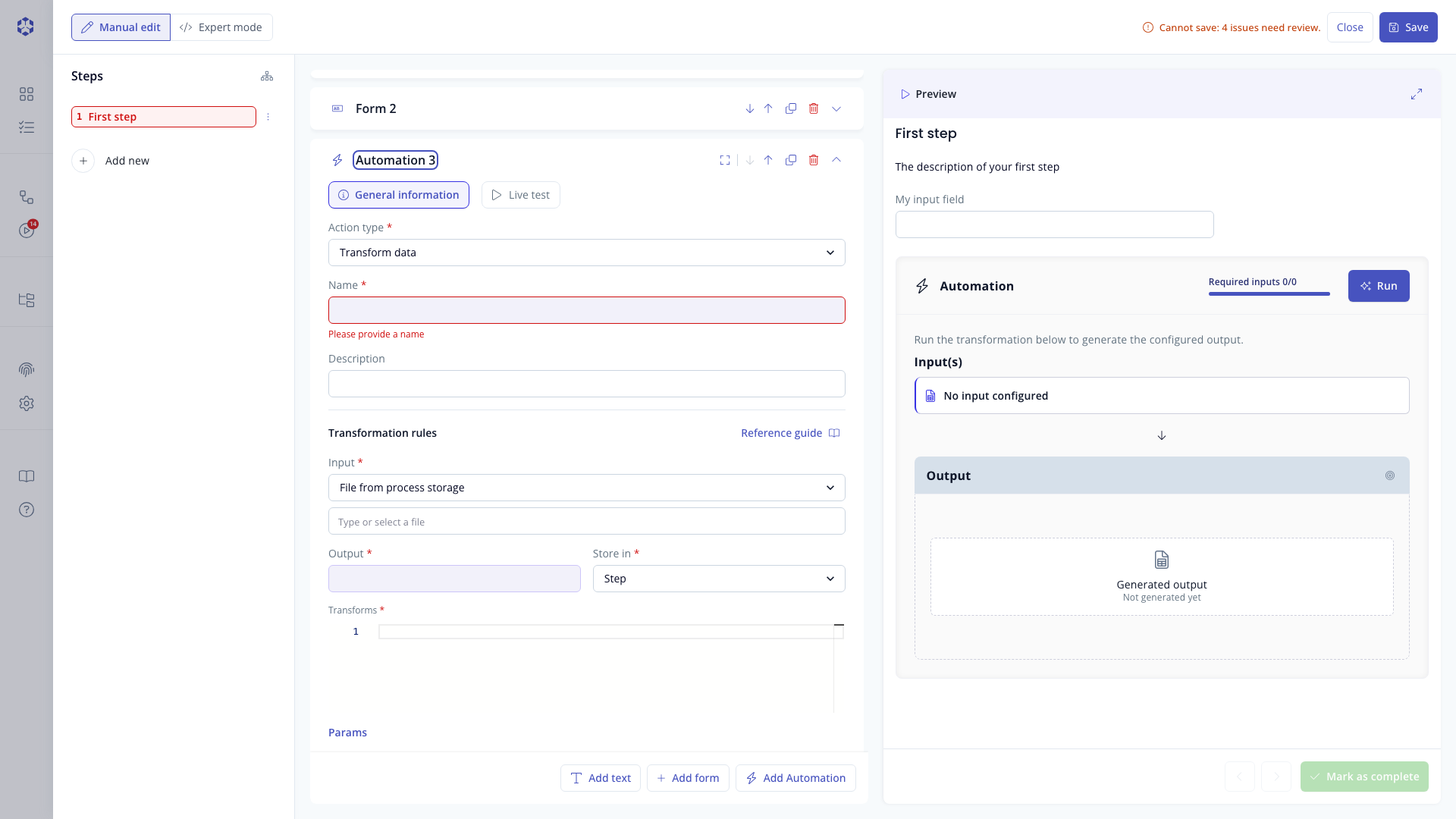
Task: Duplicate Form 2 block
Action: coord(791,108)
